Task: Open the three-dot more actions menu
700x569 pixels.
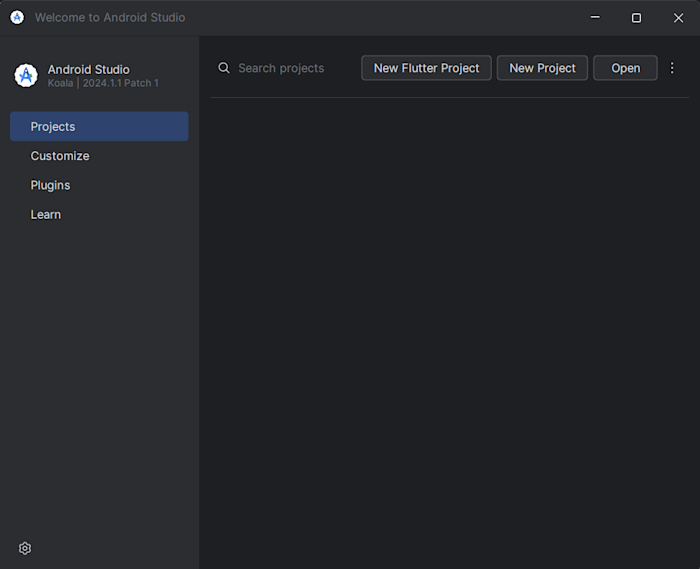Action: point(672,68)
